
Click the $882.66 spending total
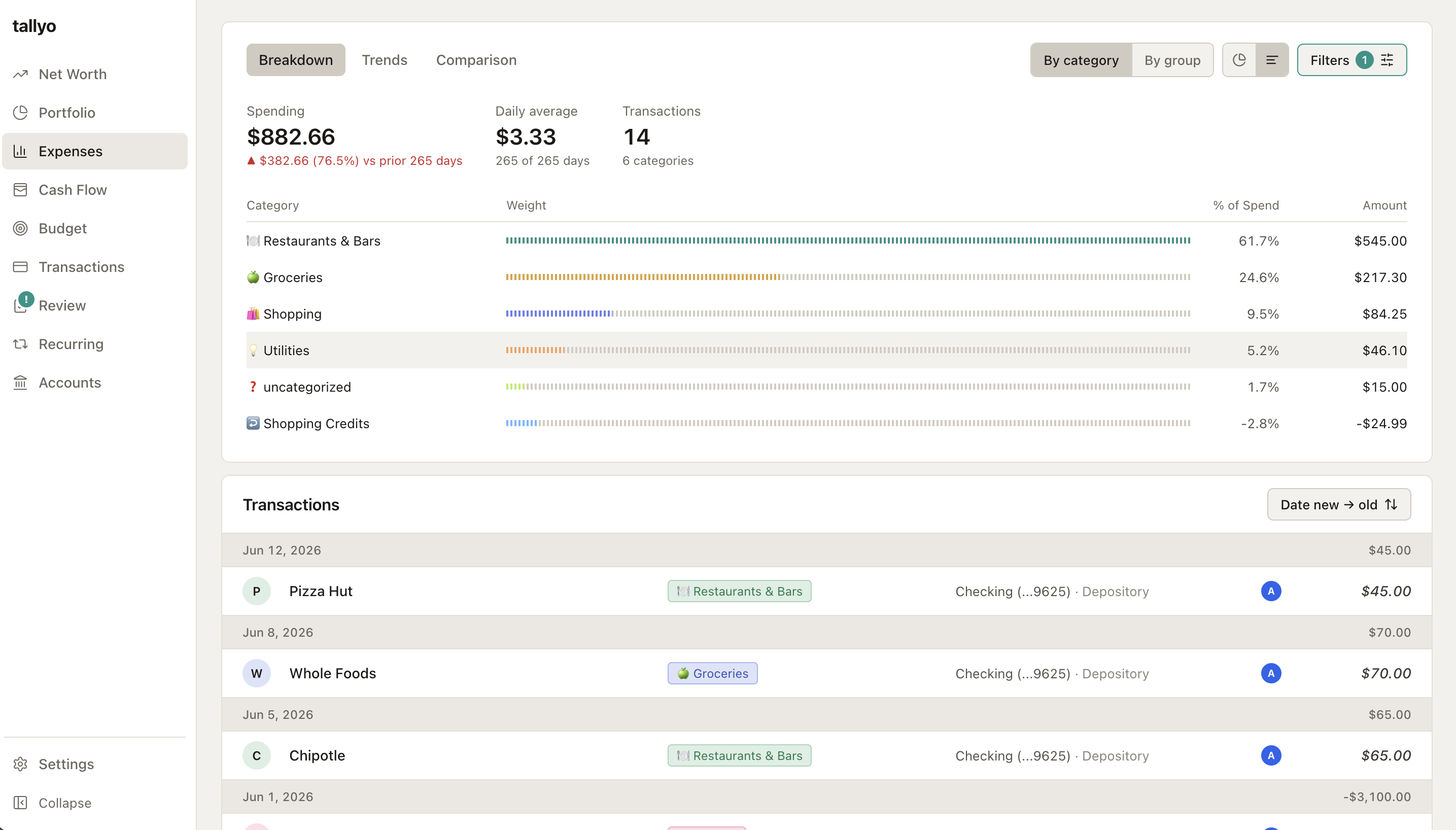291,137
